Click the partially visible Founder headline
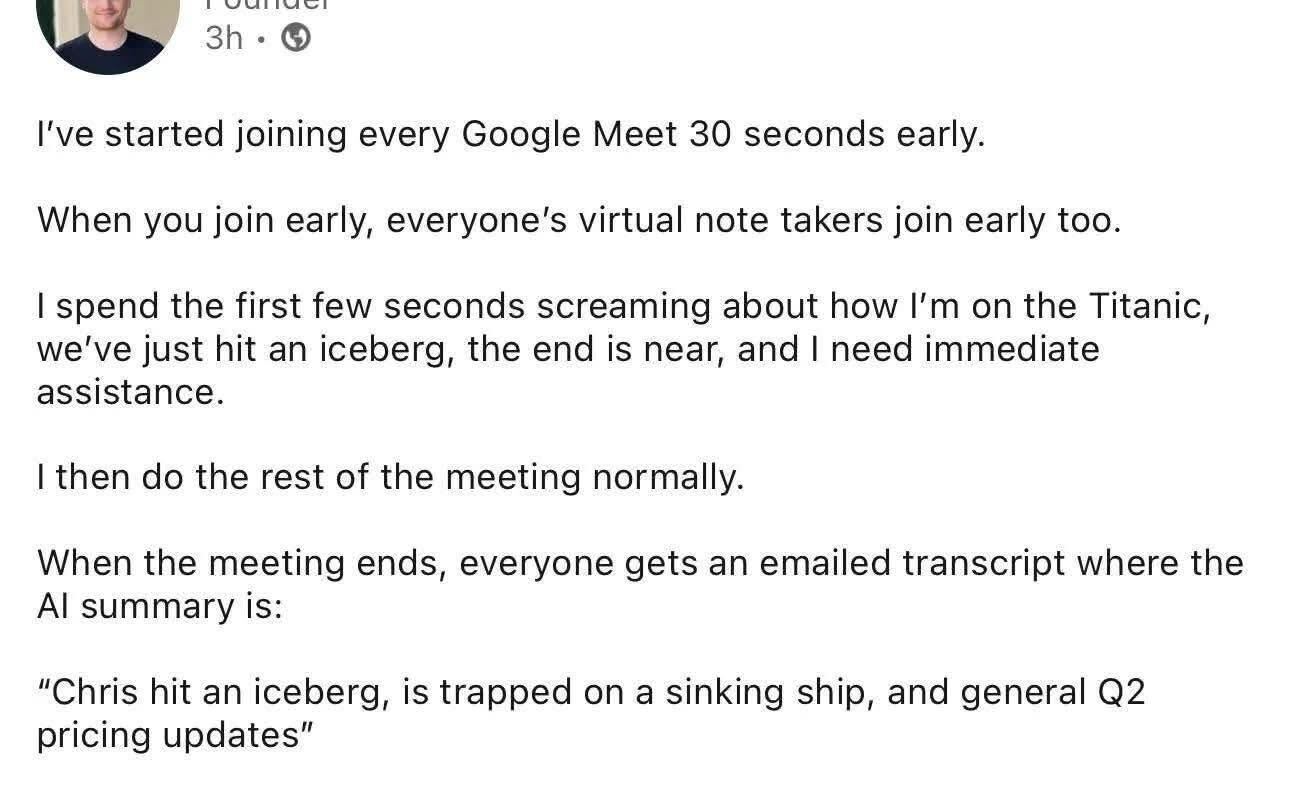This screenshot has height=787, width=1290. [x=266, y=5]
